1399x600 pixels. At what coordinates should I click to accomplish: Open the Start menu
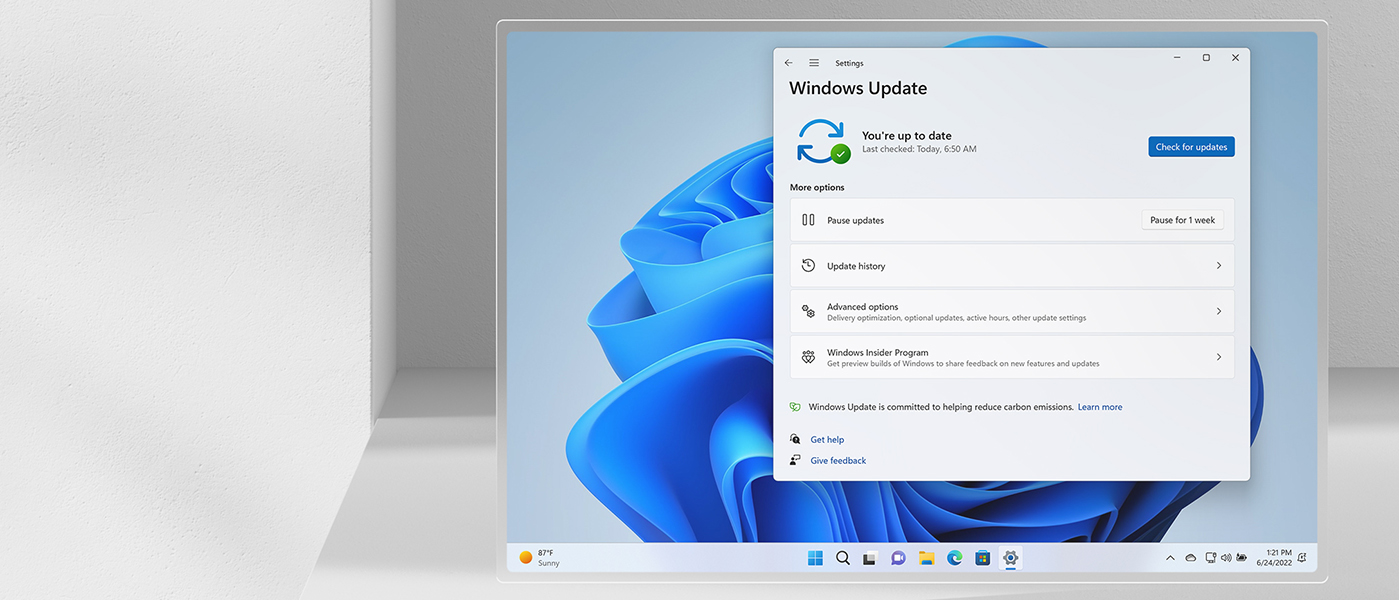point(816,557)
